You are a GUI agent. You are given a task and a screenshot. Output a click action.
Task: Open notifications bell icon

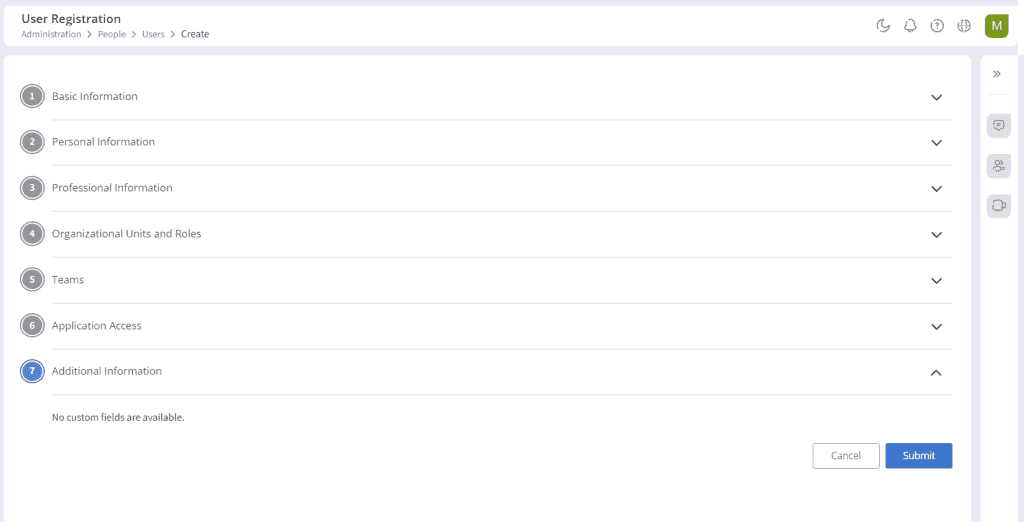[910, 25]
